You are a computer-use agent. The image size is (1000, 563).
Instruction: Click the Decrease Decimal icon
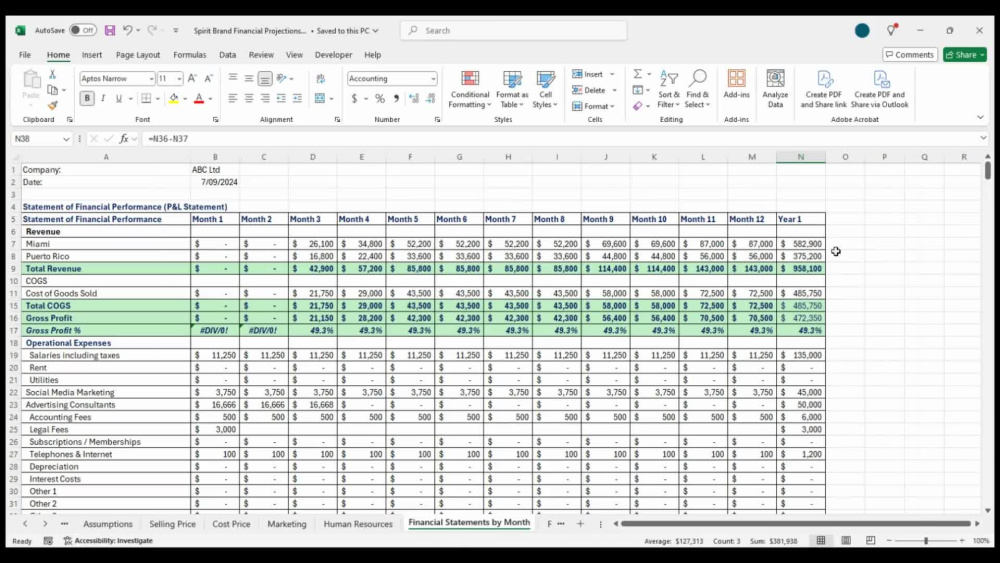430,98
